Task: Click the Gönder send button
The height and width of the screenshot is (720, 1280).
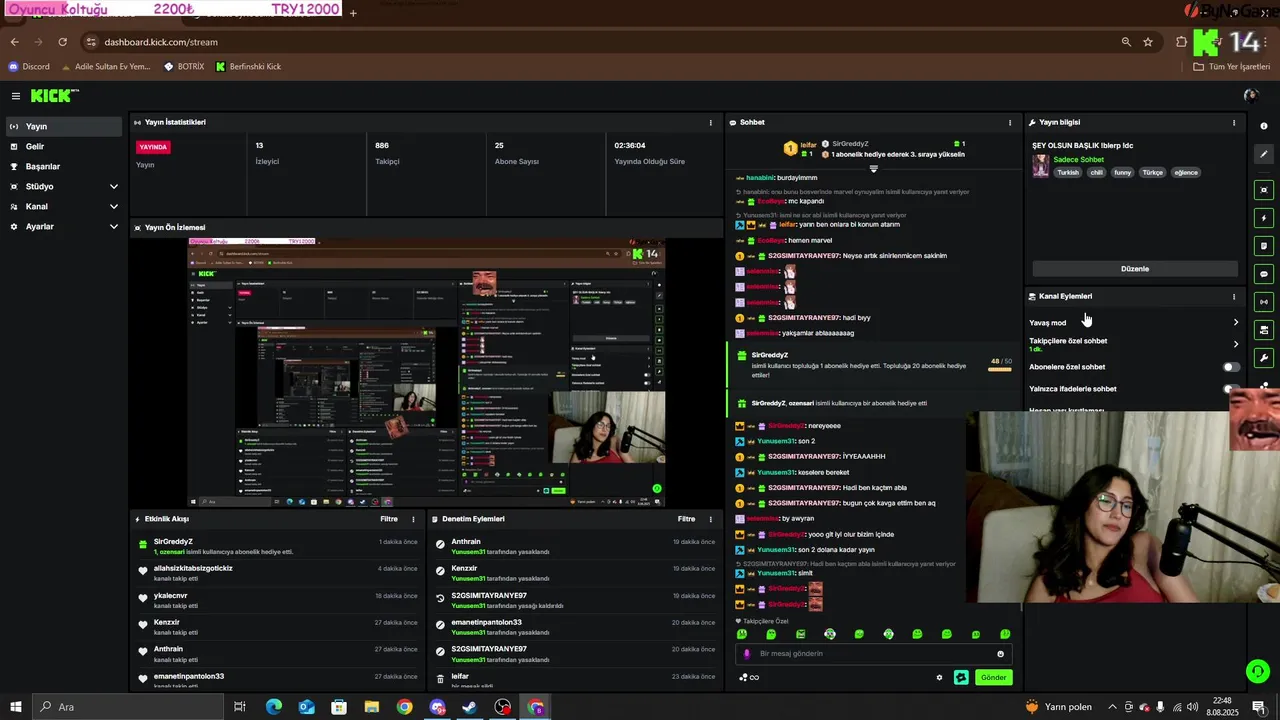Action: click(x=993, y=677)
